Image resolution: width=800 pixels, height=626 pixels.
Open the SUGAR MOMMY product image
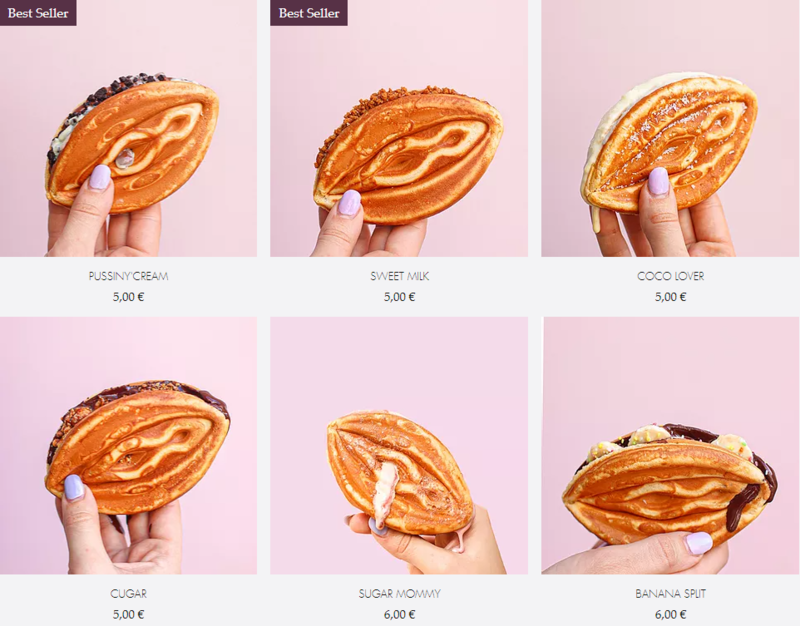click(399, 445)
